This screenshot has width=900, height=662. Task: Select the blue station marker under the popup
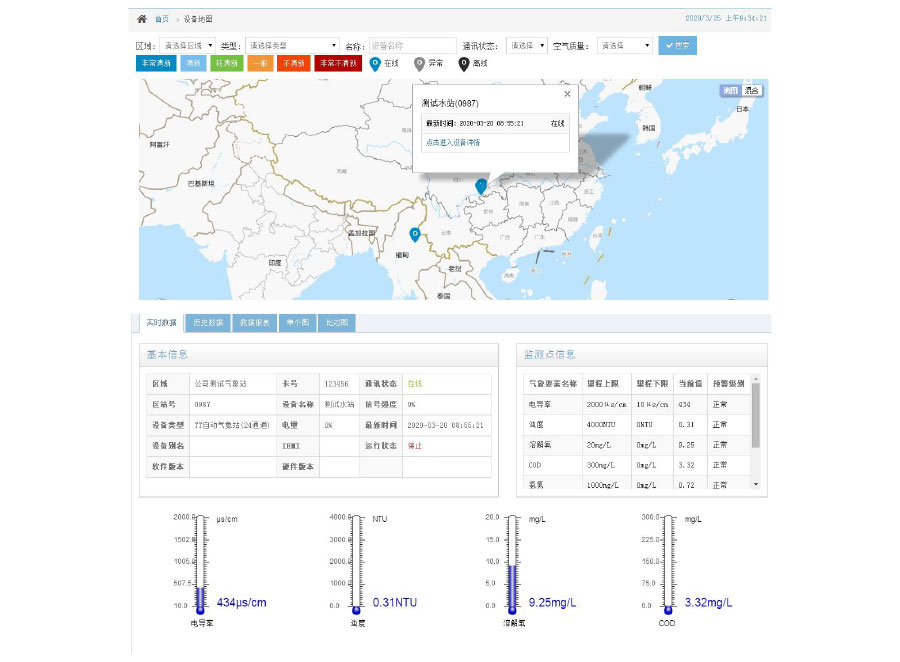[481, 185]
